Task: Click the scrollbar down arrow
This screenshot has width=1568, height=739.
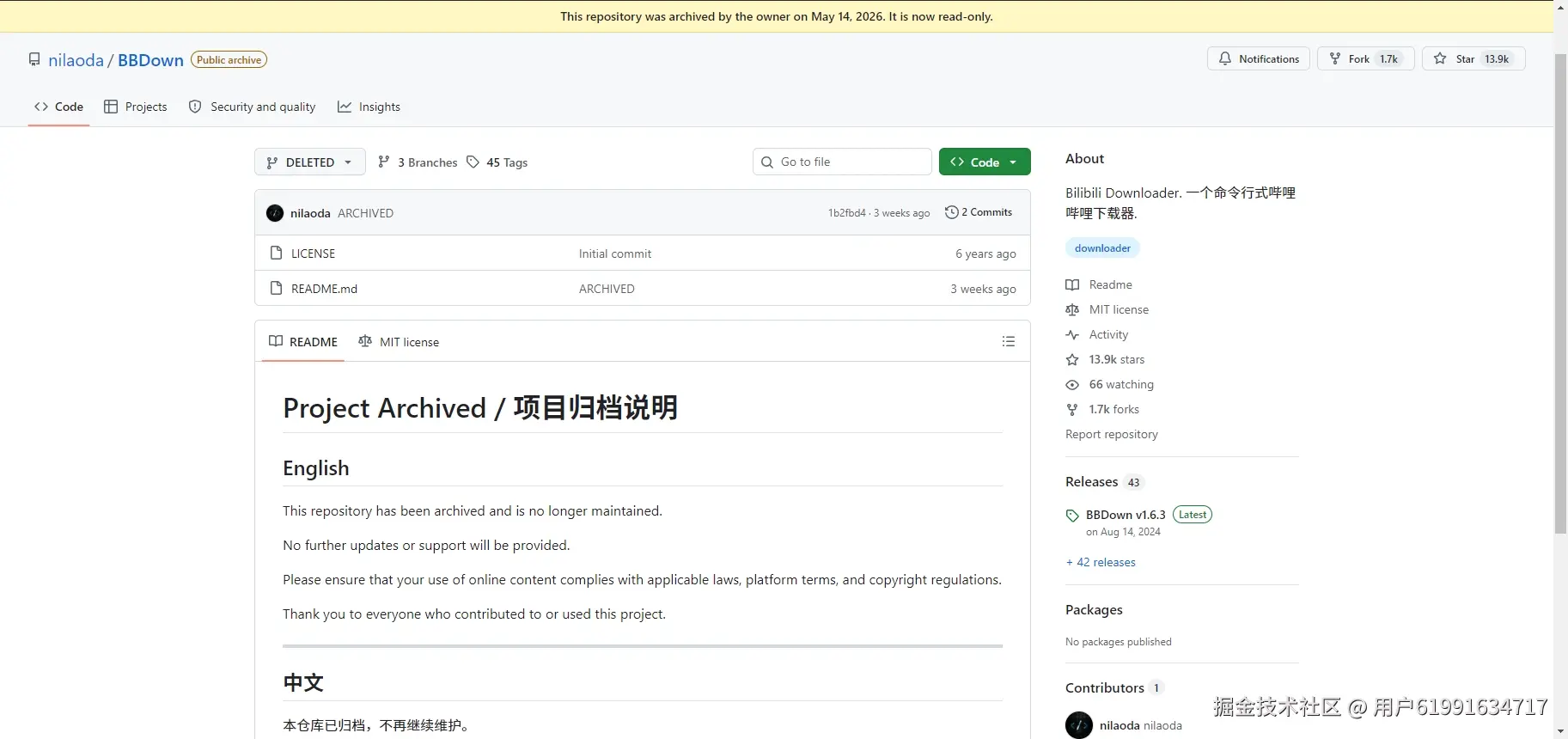Action: click(x=1560, y=732)
